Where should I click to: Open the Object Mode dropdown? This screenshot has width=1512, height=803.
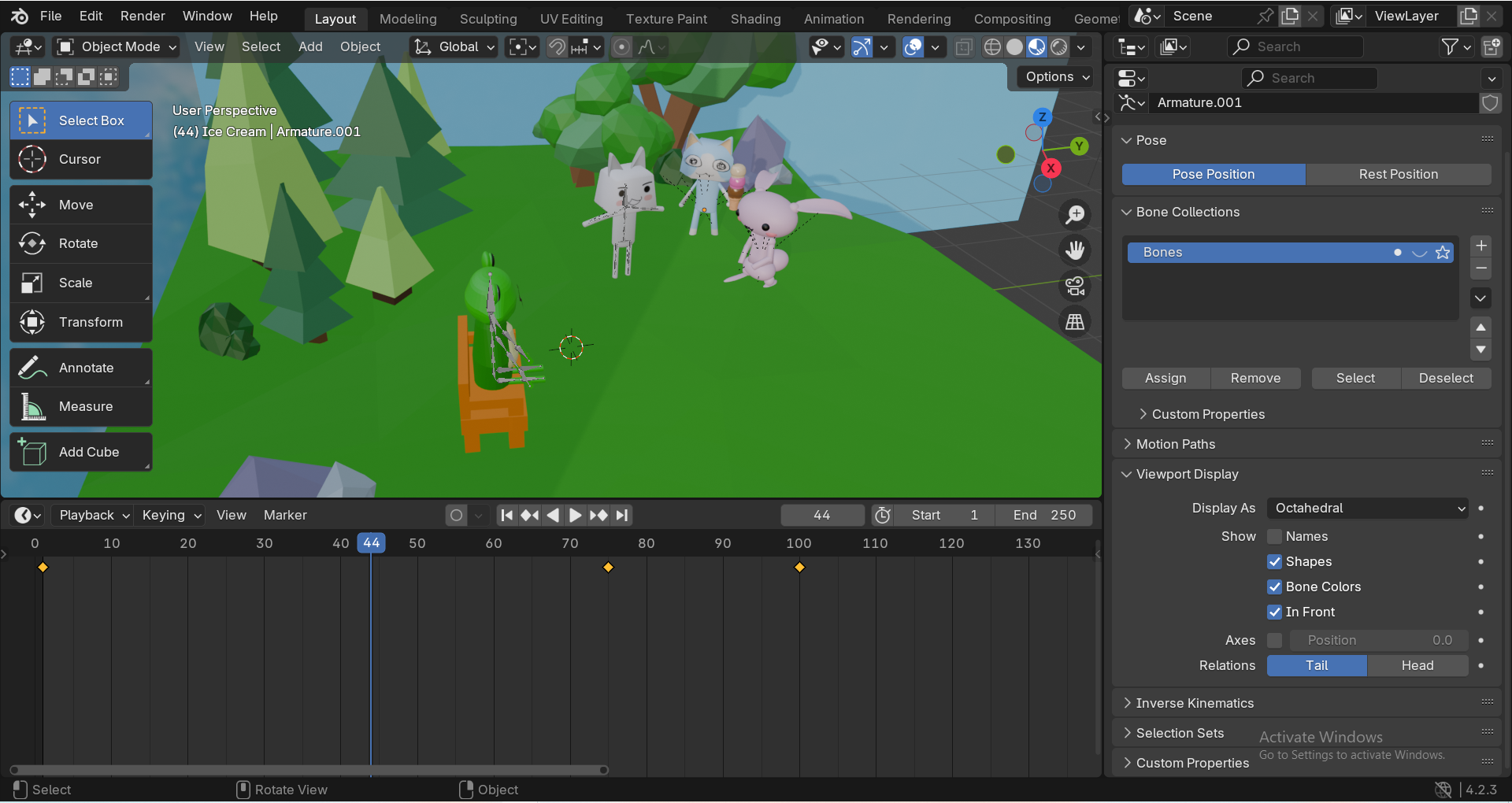pyautogui.click(x=117, y=47)
